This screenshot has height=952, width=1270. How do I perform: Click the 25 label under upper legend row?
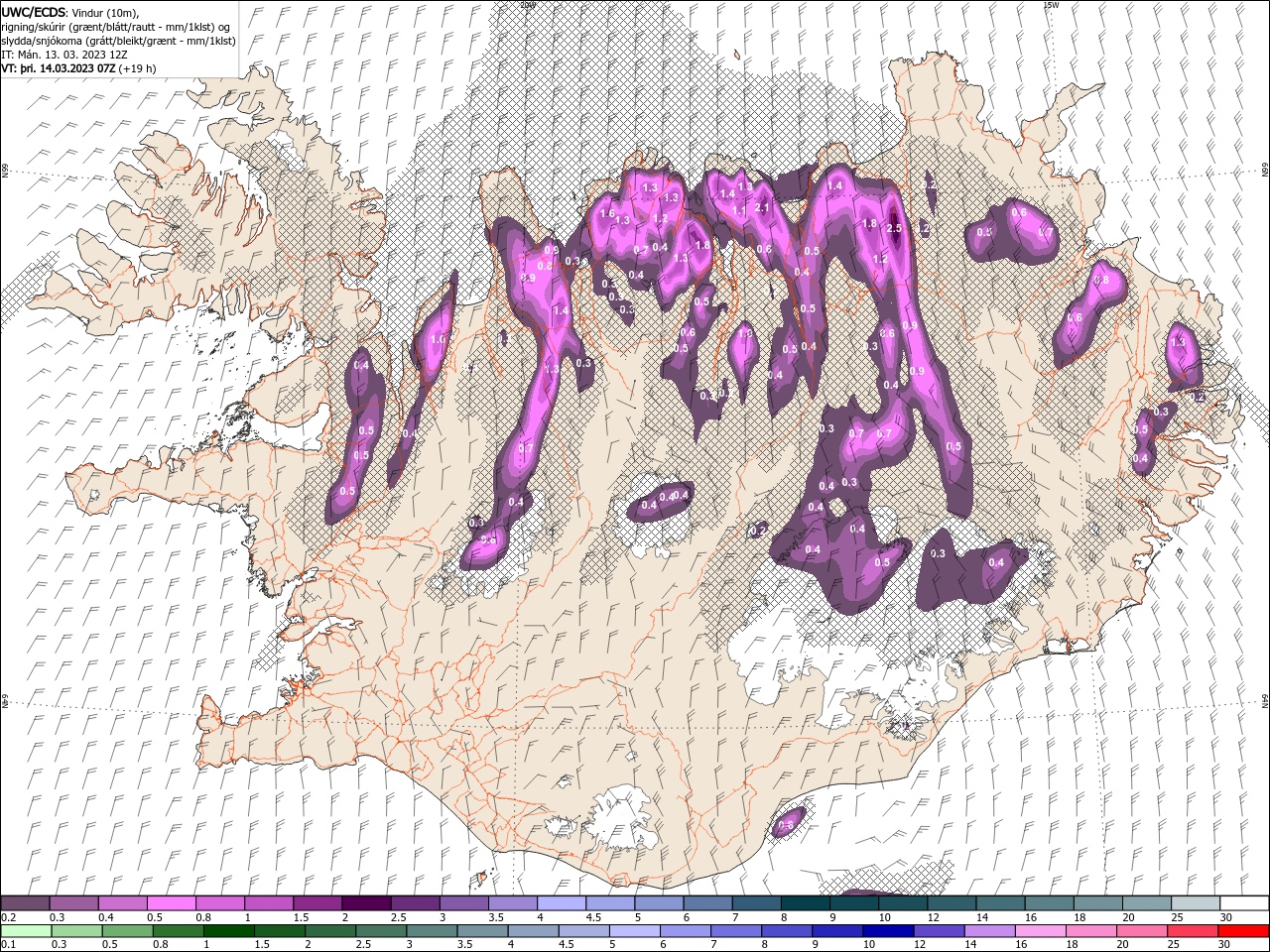point(1177,917)
